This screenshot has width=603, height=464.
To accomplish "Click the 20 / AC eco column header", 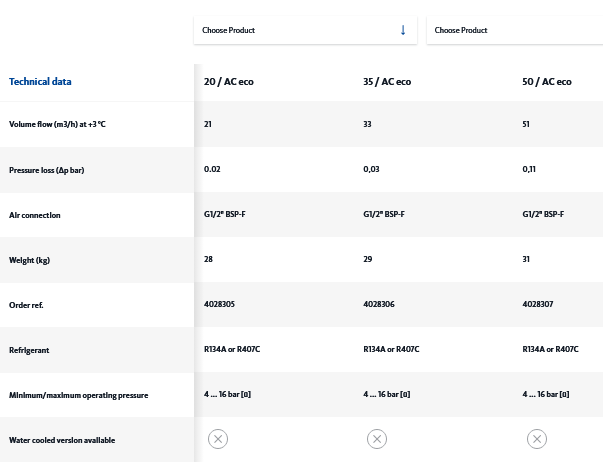I will 229,82.
